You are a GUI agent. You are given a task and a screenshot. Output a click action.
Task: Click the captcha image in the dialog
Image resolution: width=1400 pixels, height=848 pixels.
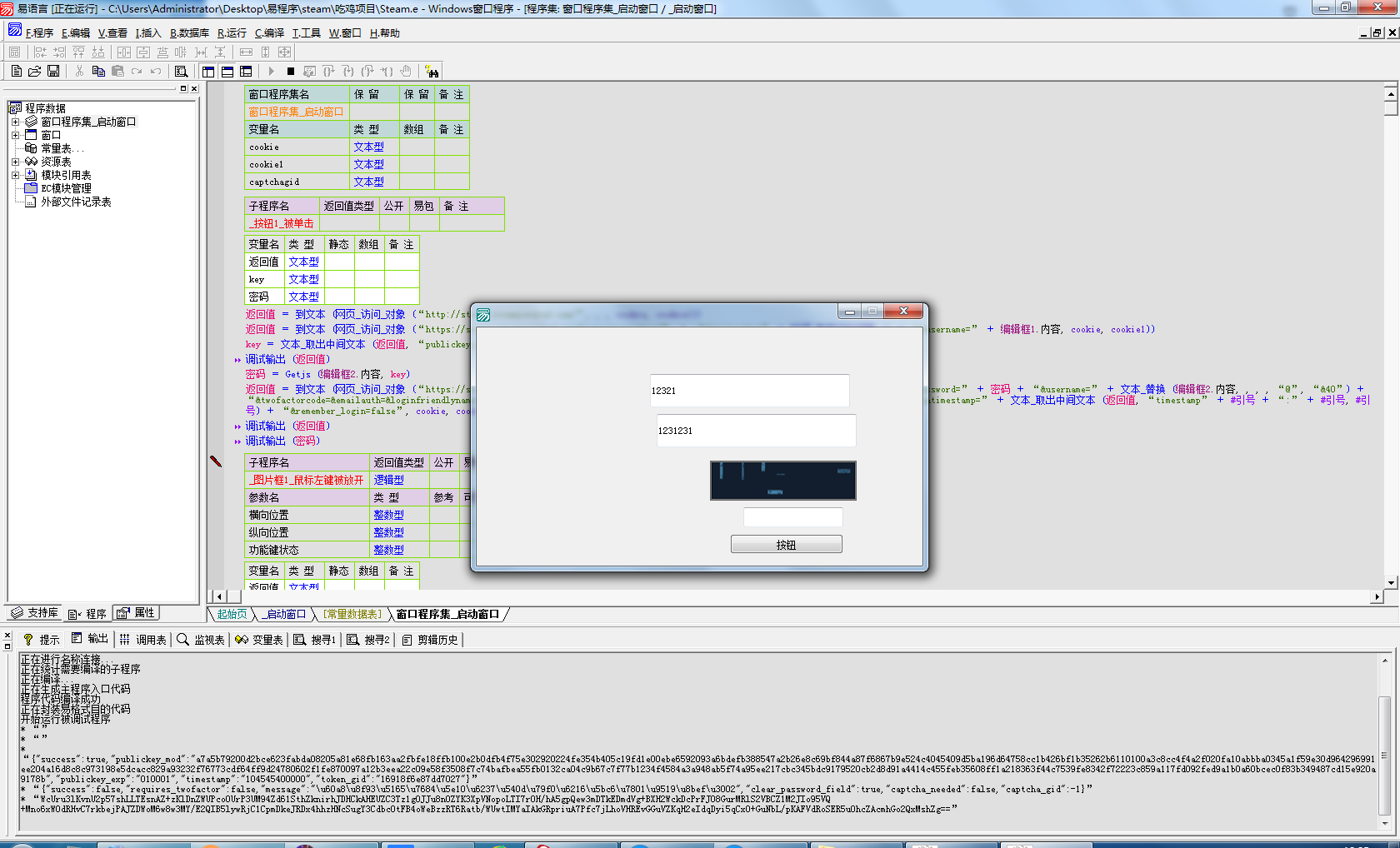(782, 481)
